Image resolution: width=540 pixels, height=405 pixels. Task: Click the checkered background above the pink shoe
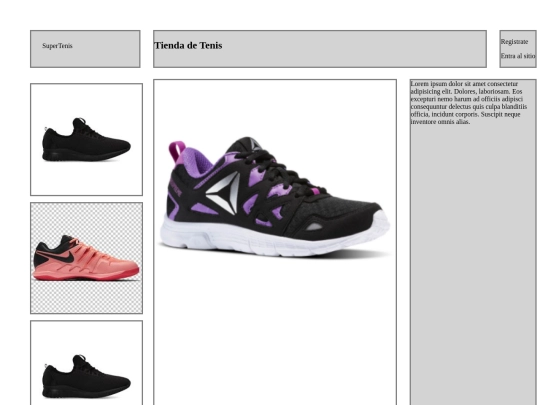coord(86,219)
